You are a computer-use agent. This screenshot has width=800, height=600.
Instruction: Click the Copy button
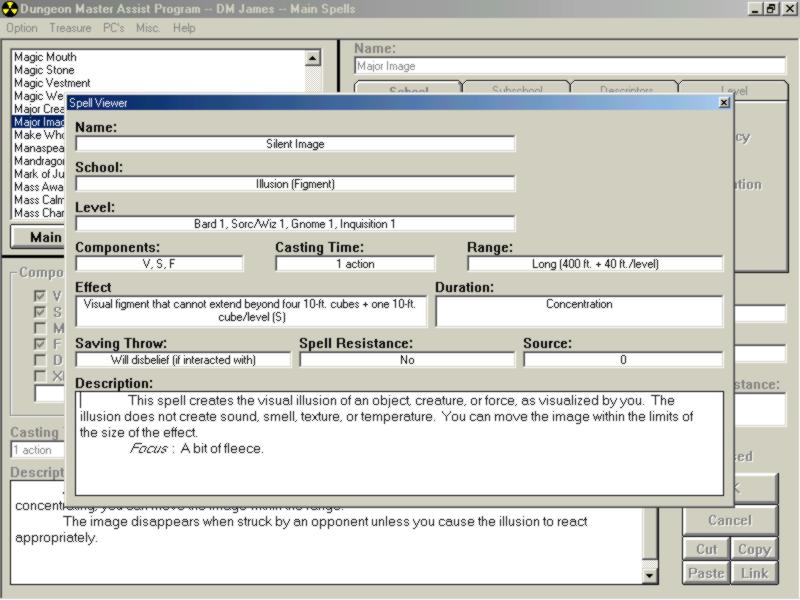click(754, 549)
